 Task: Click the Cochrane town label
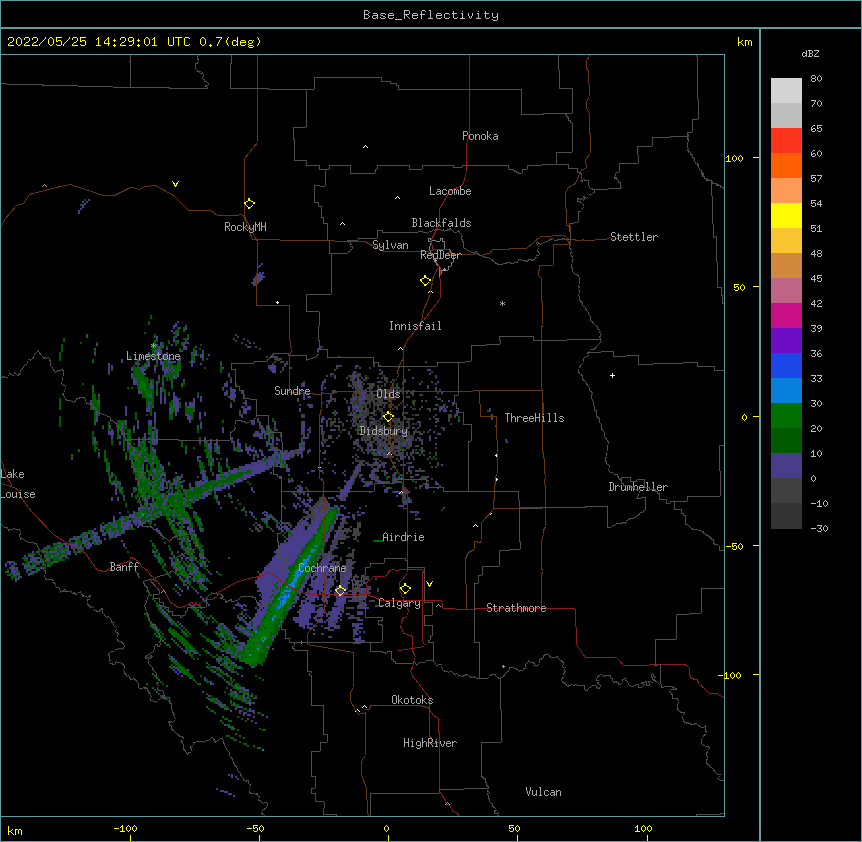[x=322, y=568]
